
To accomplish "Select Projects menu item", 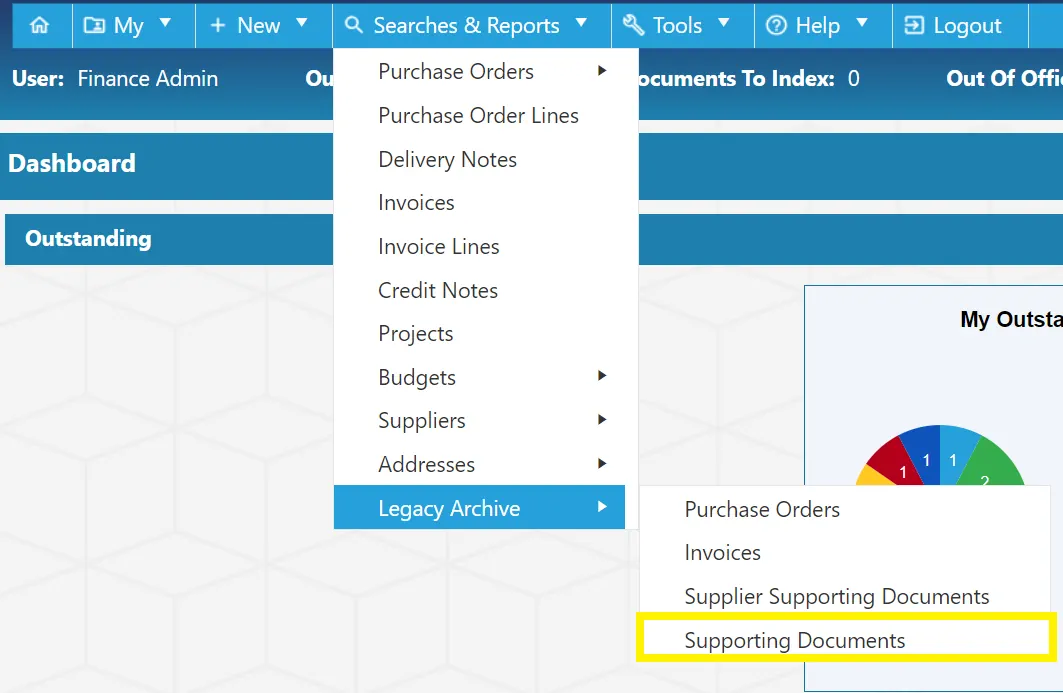I will [479, 334].
